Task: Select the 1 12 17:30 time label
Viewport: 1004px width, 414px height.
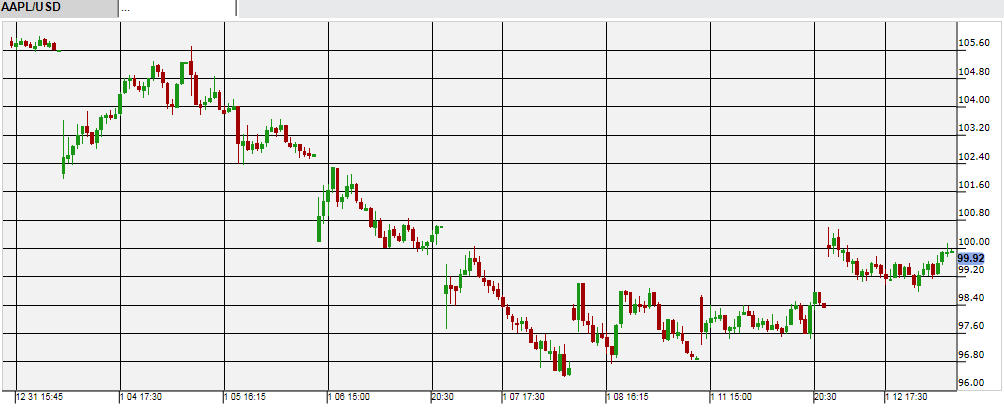Action: [x=908, y=397]
